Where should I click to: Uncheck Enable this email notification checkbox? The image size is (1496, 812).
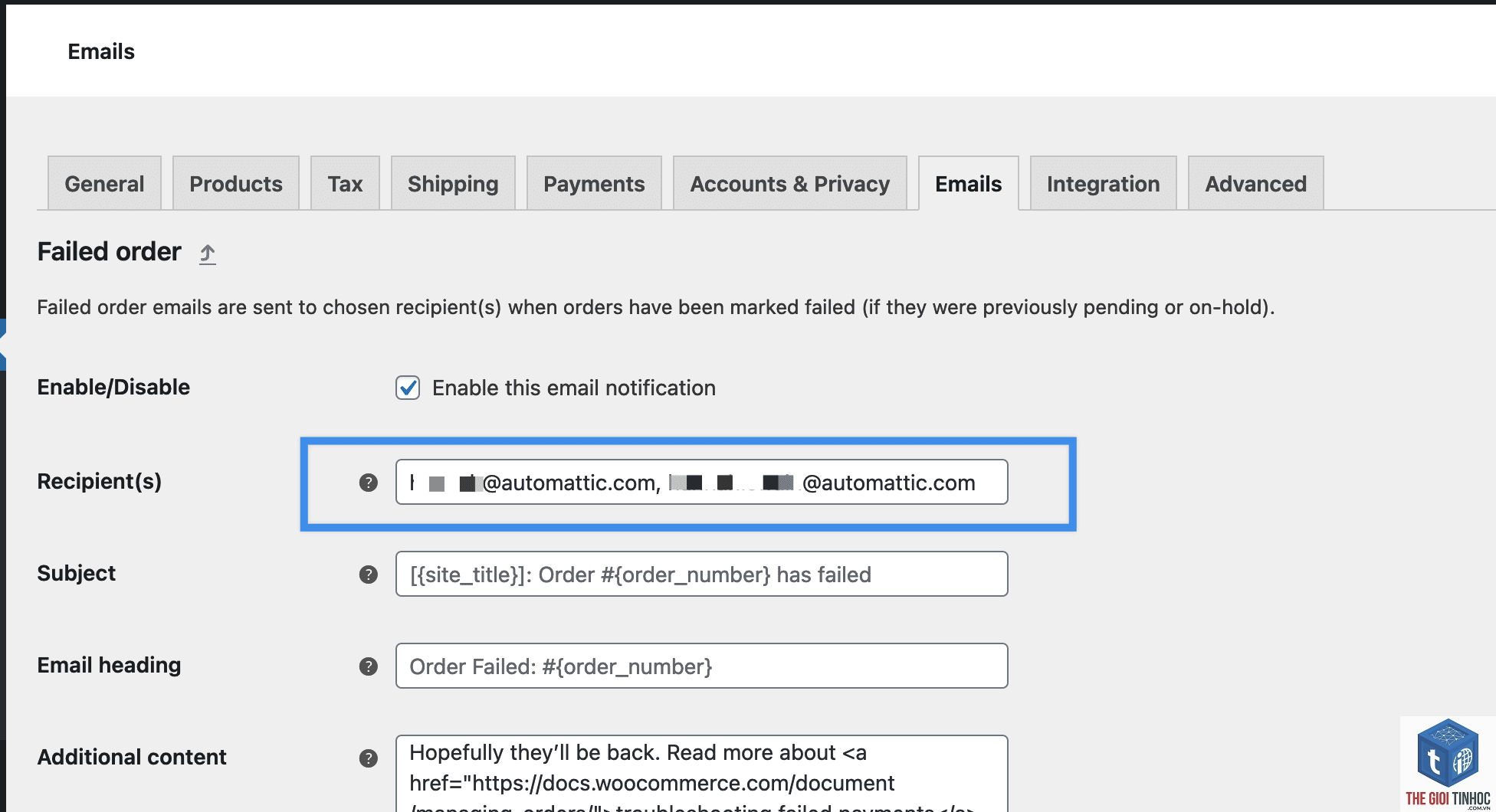pyautogui.click(x=408, y=388)
